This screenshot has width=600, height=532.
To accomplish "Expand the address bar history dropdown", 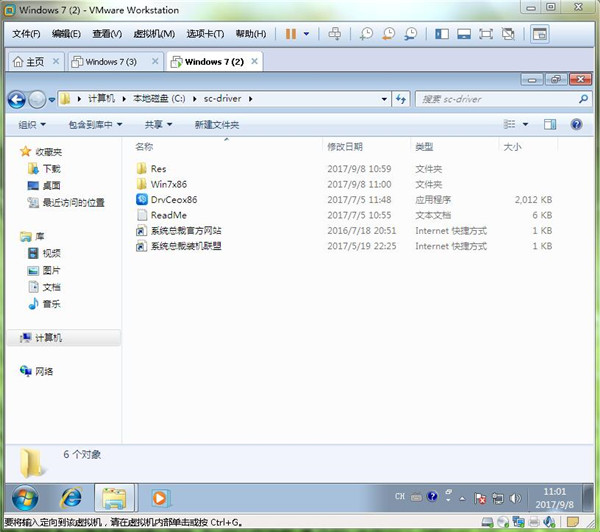I will pos(384,99).
